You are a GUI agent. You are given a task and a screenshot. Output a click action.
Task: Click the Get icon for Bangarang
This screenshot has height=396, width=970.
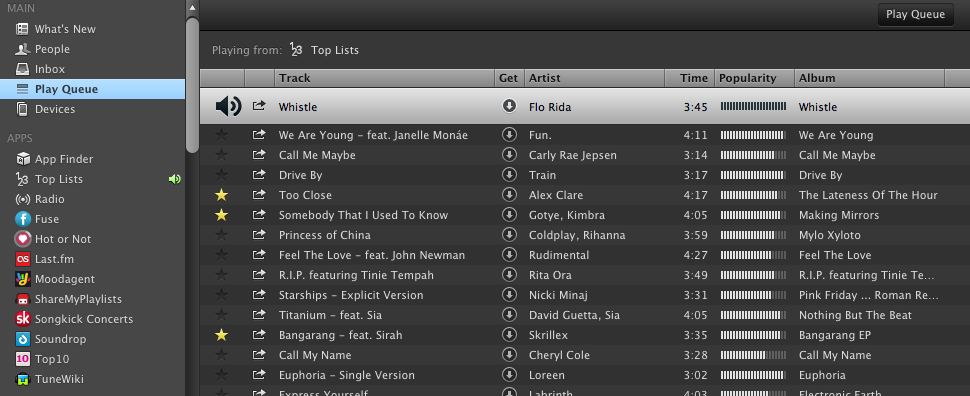pos(509,335)
